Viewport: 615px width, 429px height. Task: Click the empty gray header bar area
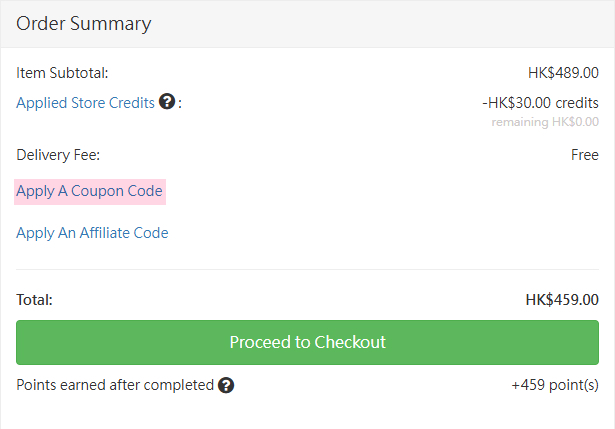click(400, 23)
